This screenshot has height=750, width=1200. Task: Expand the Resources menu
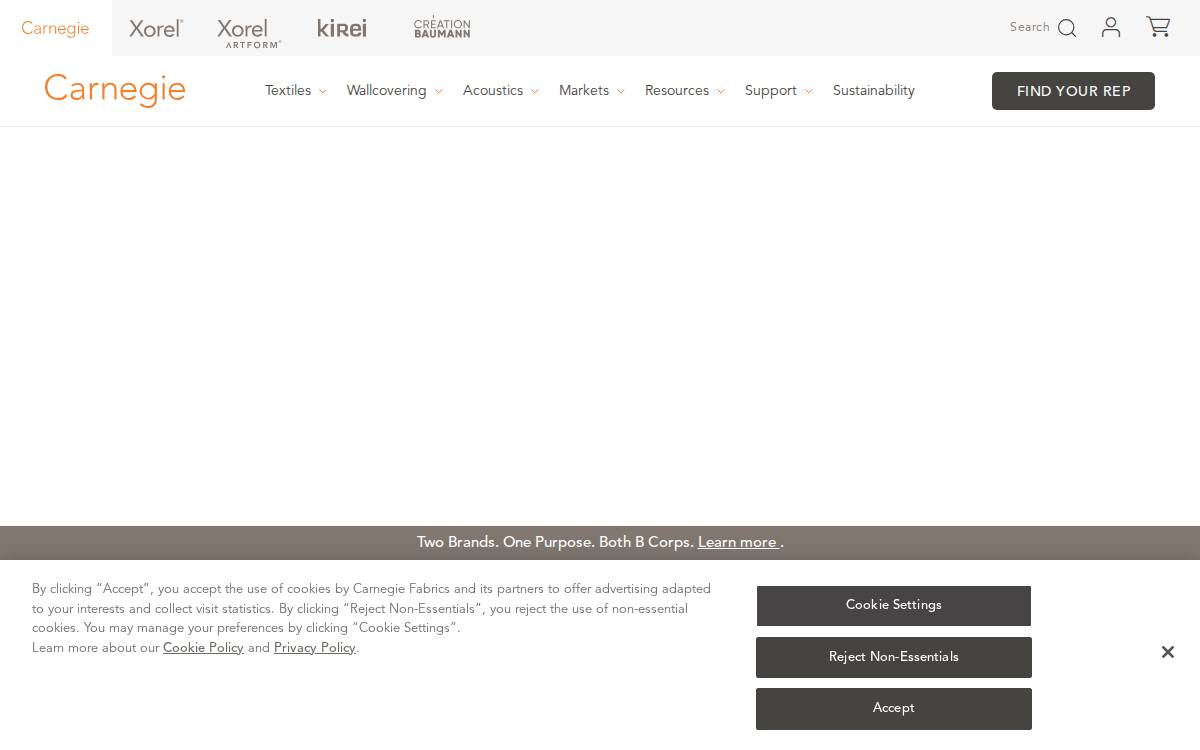tap(684, 91)
